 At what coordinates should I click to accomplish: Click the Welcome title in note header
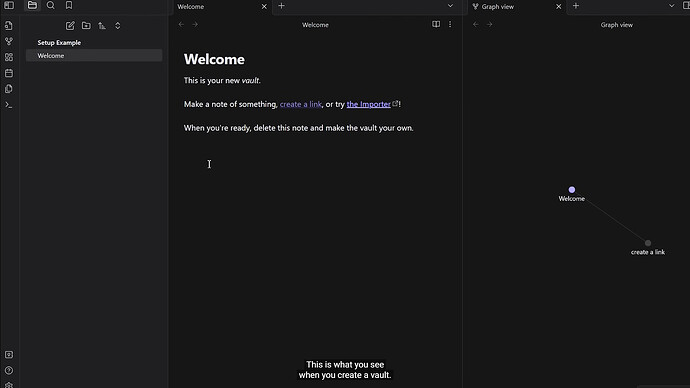point(315,25)
